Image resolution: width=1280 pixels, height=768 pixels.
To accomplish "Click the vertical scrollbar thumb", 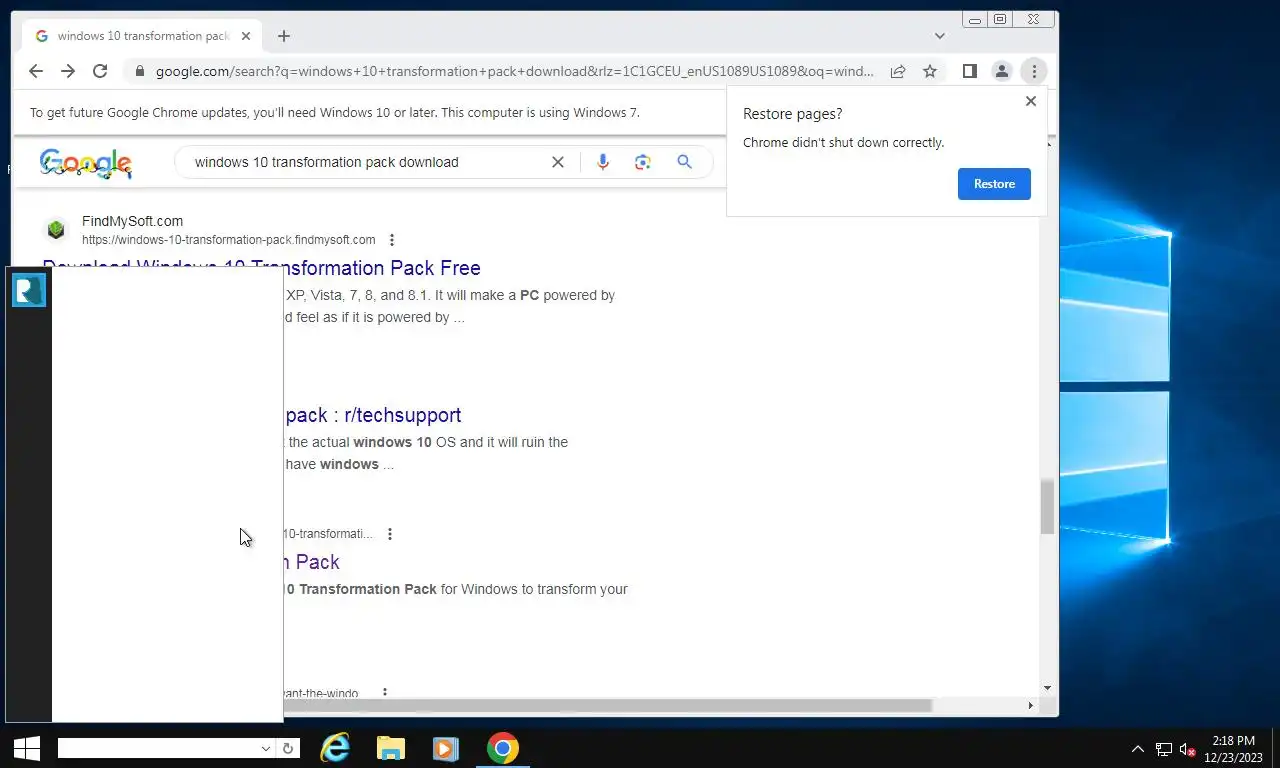I will [1047, 507].
